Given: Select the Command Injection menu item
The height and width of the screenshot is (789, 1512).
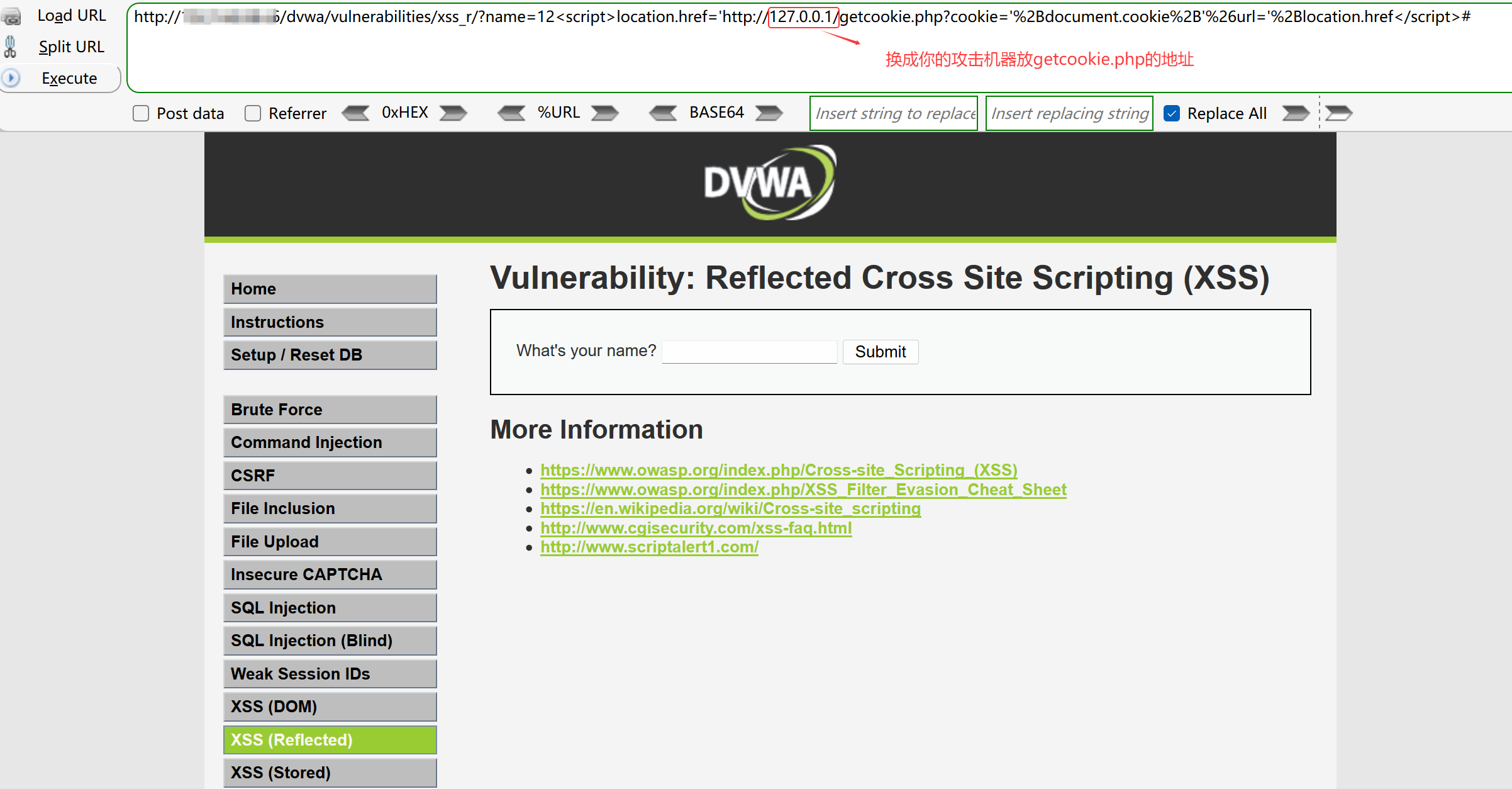Looking at the screenshot, I should click(330, 442).
